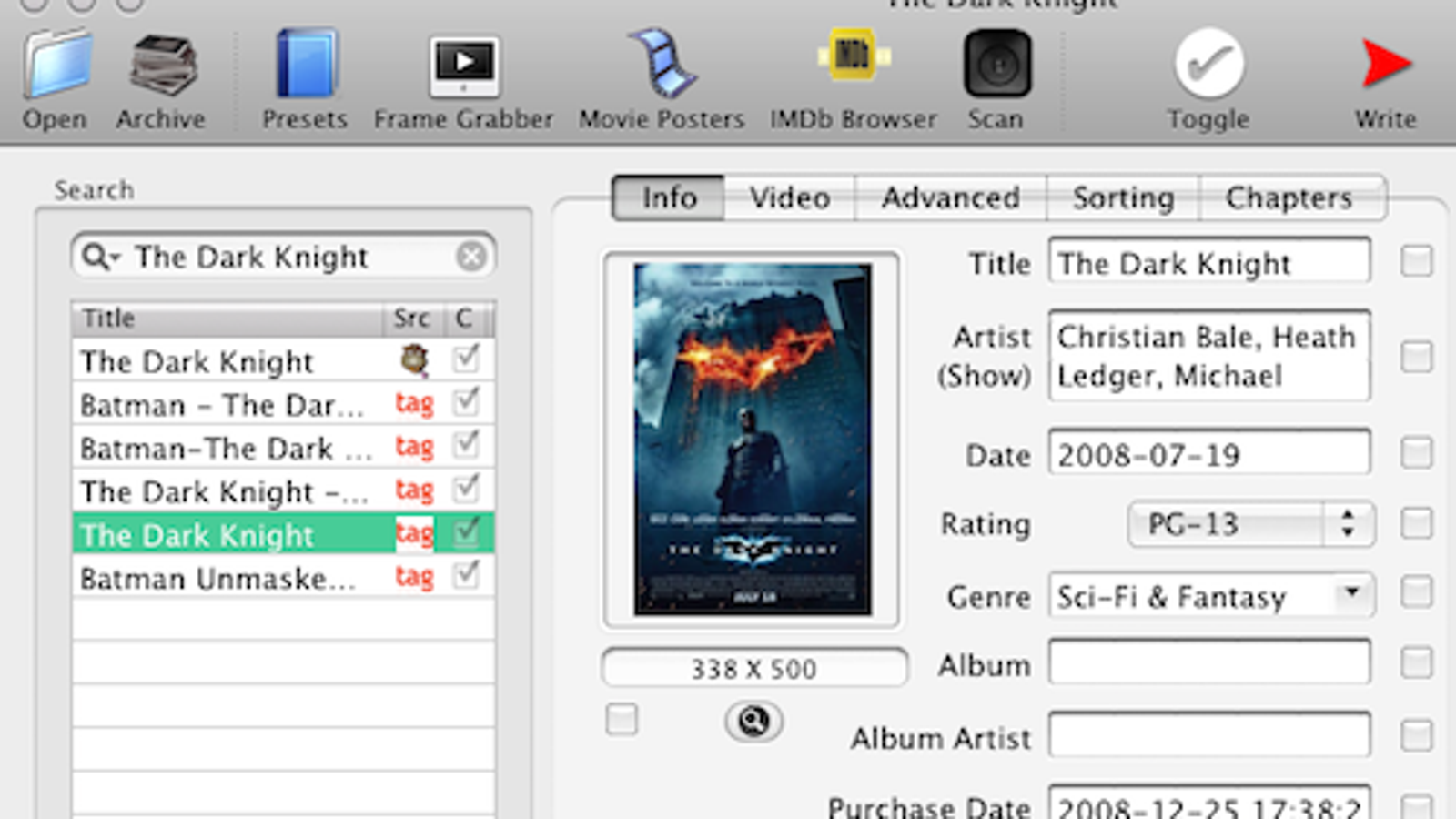This screenshot has width=1456, height=819.
Task: Toggle C checkbox for Batman - The Dar... row
Action: [466, 401]
